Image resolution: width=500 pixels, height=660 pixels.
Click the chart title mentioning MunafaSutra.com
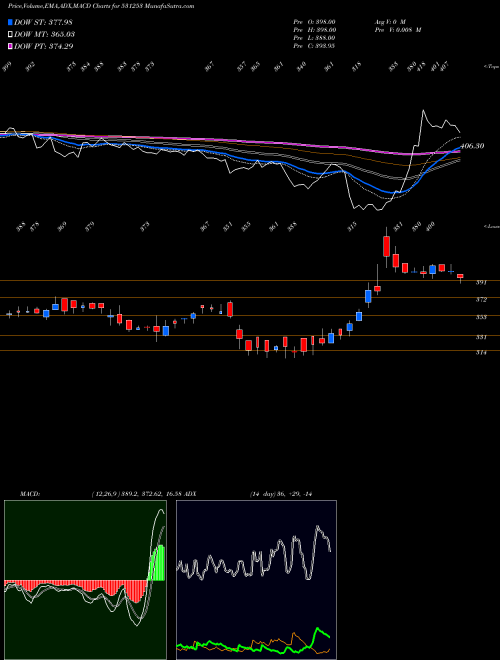click(x=101, y=6)
